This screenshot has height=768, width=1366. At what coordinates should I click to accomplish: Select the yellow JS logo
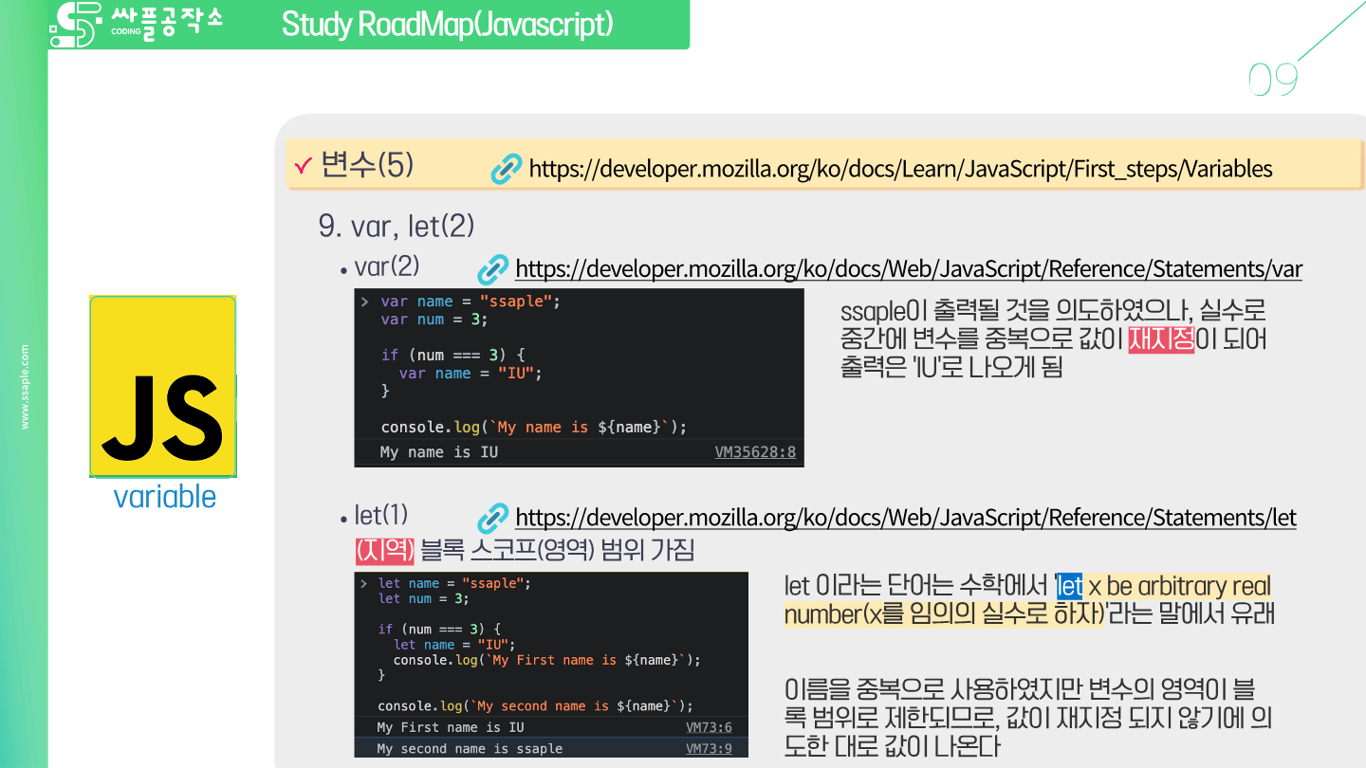pos(162,385)
